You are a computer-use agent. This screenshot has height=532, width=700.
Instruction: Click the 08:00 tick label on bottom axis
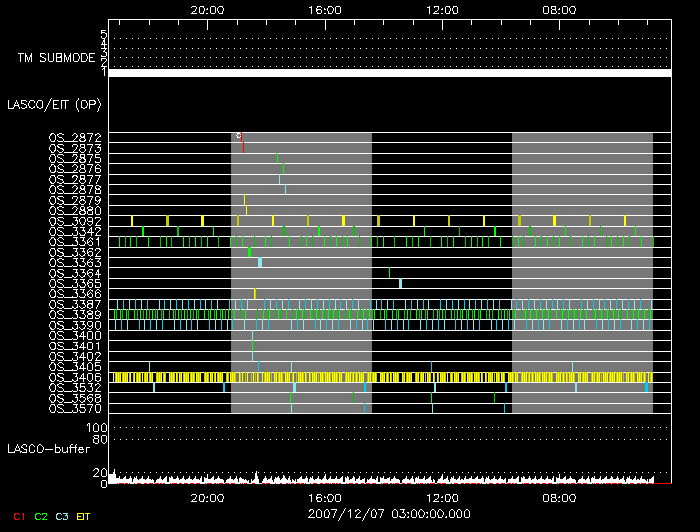point(558,497)
